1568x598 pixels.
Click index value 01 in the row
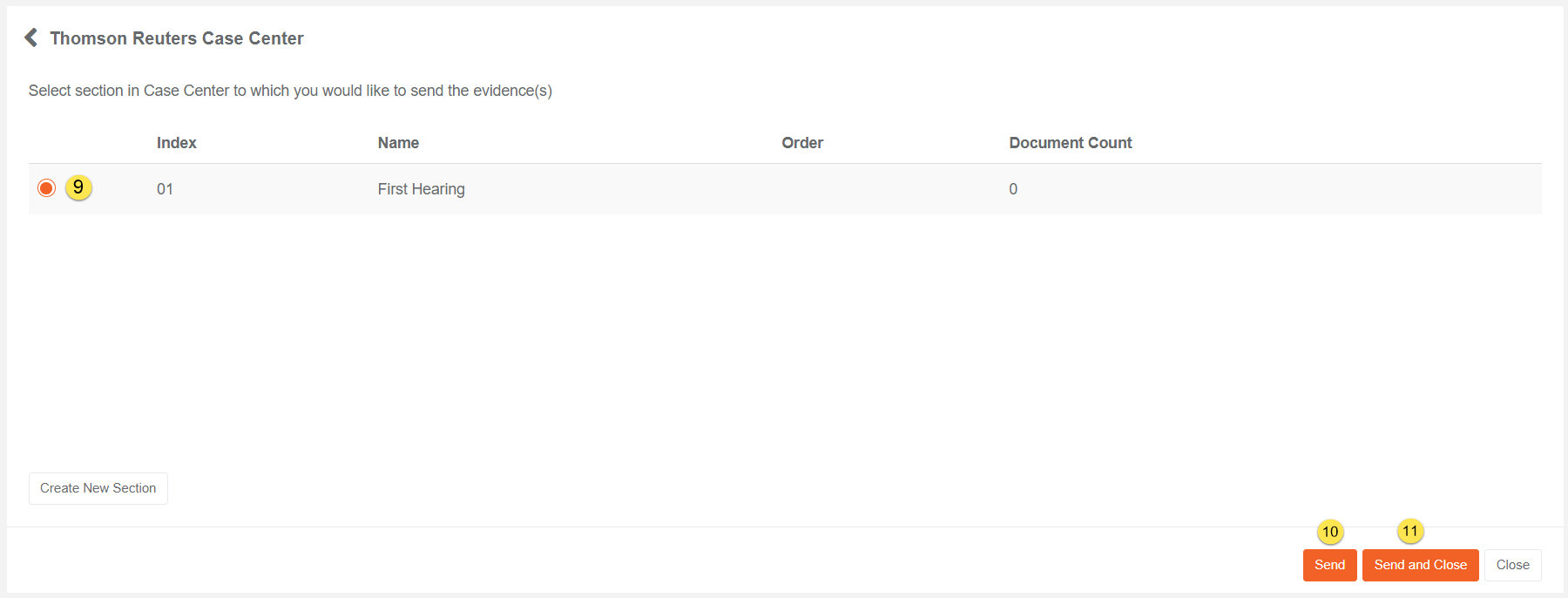point(165,189)
